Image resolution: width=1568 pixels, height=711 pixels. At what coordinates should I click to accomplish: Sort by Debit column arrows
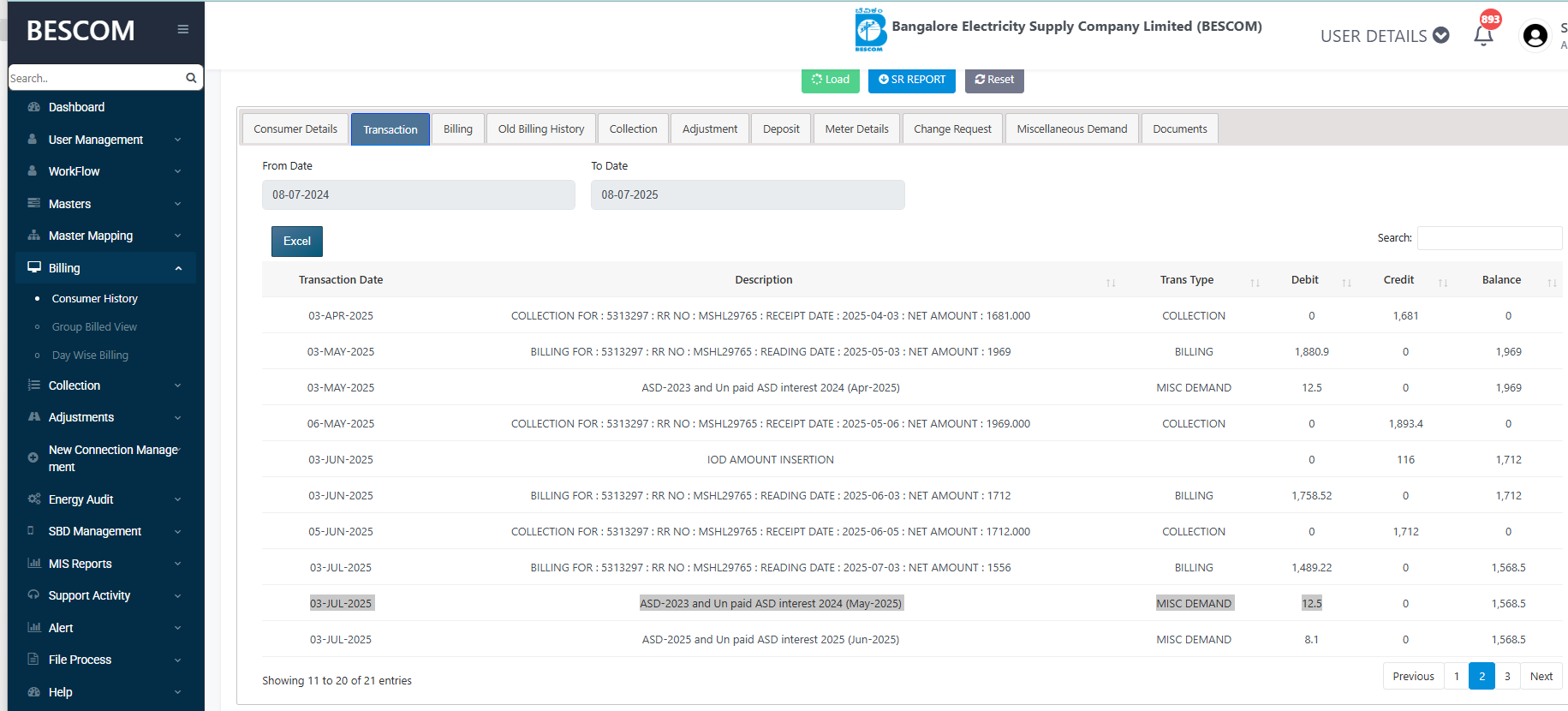(1346, 283)
